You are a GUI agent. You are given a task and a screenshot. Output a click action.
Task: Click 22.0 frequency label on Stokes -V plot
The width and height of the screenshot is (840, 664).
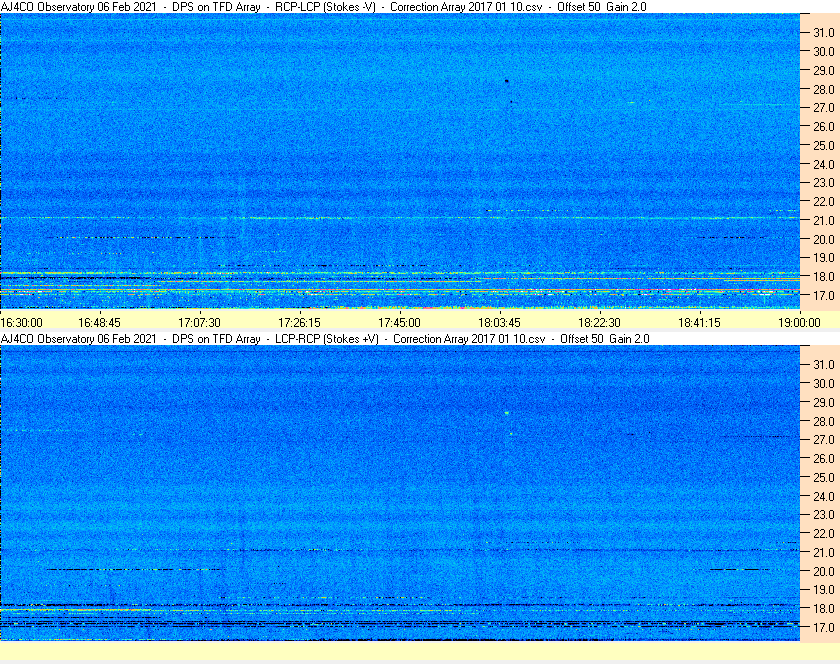[x=824, y=202]
